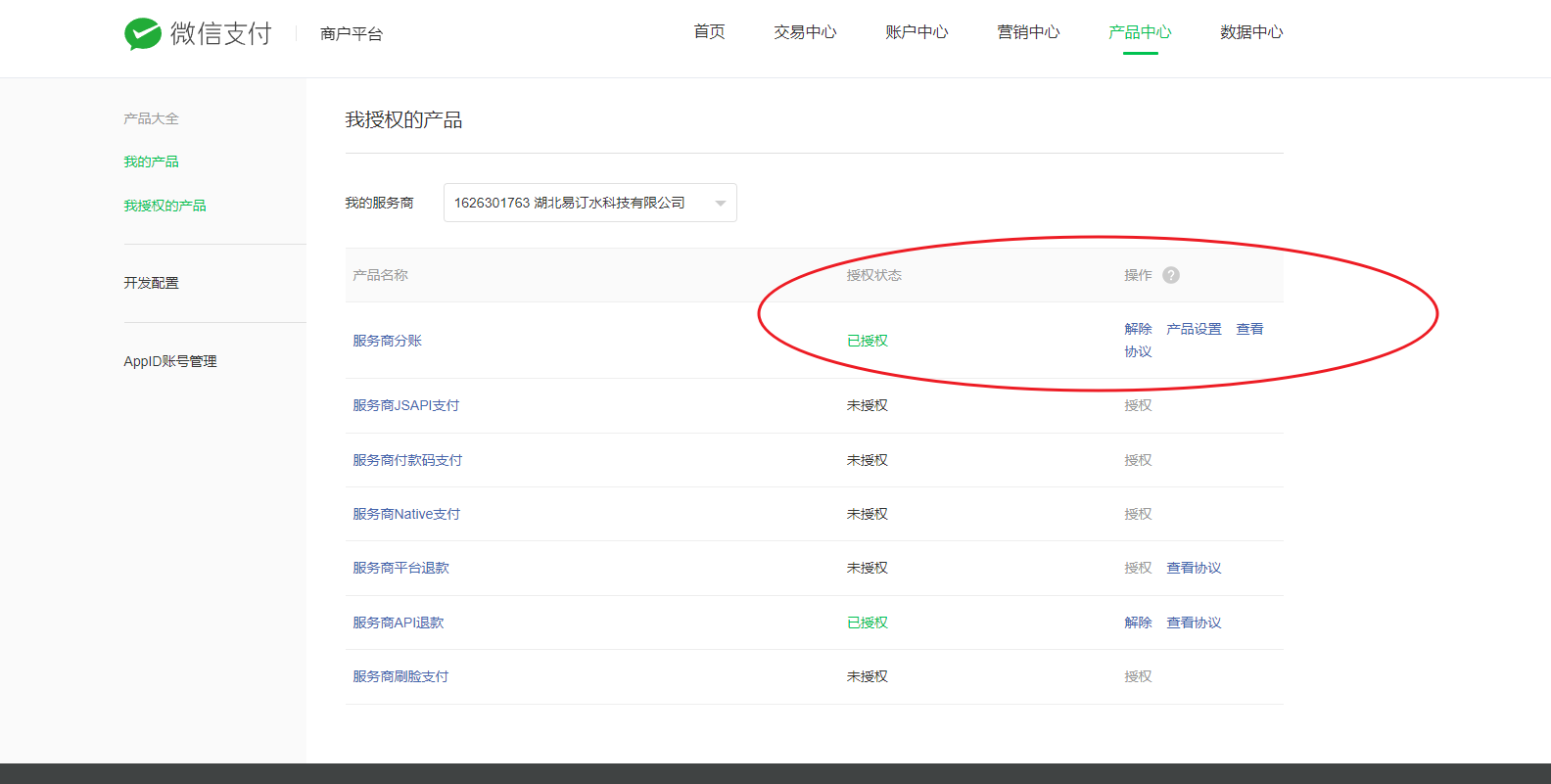Click 未授权 status in 服务商Native支付 row
The height and width of the screenshot is (784, 1551).
coord(868,514)
